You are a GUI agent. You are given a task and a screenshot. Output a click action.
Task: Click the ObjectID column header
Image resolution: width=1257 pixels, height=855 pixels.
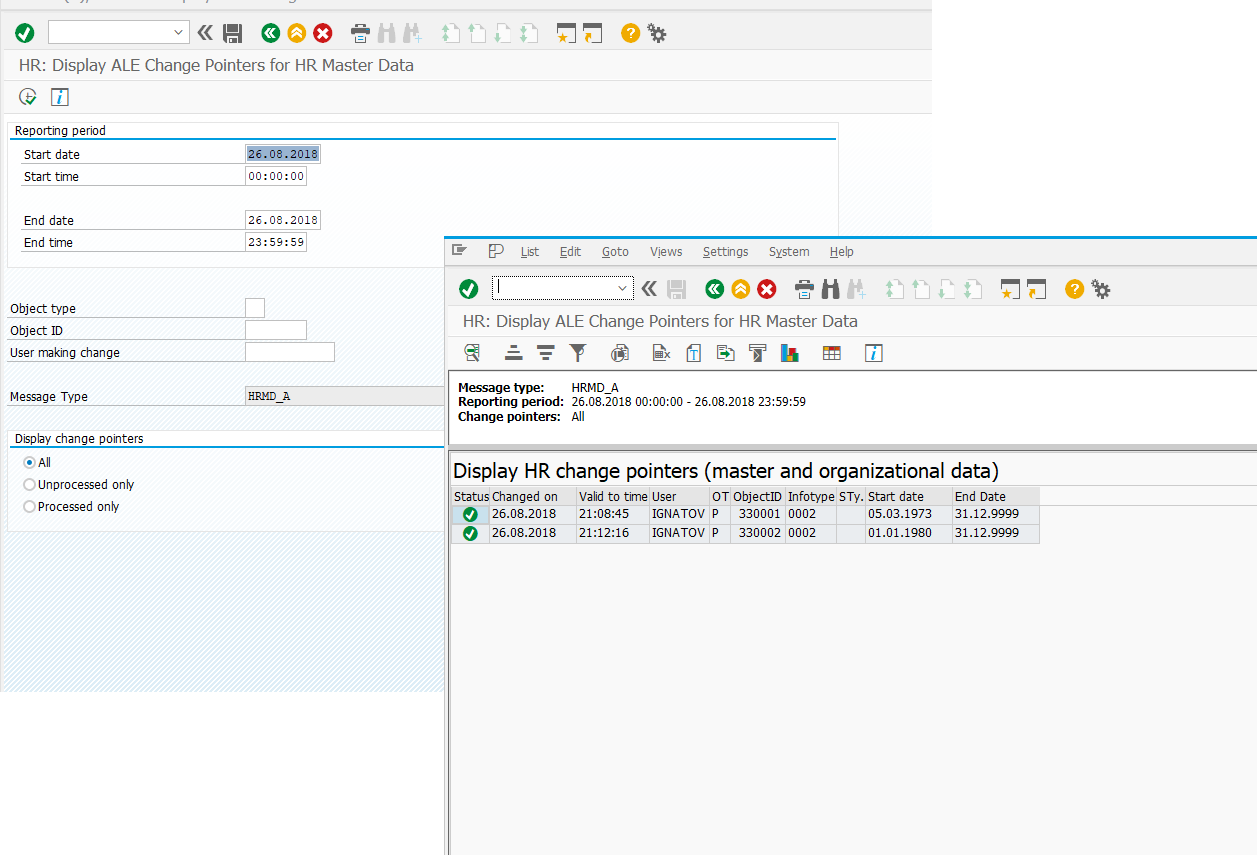757,497
